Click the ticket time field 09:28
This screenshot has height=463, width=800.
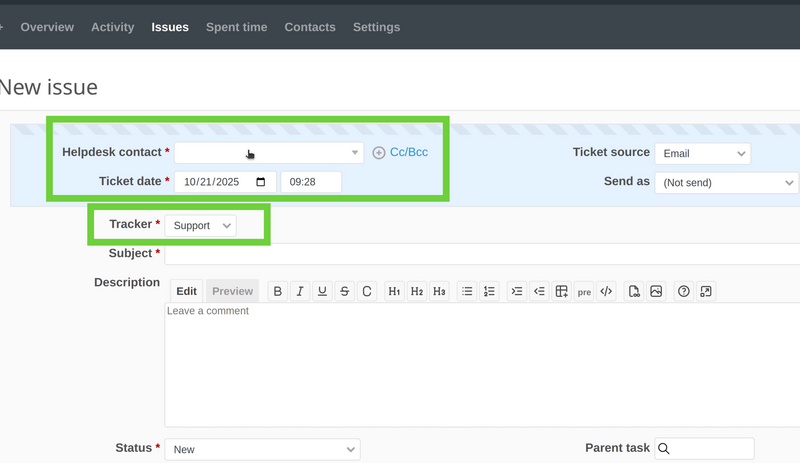coord(311,182)
